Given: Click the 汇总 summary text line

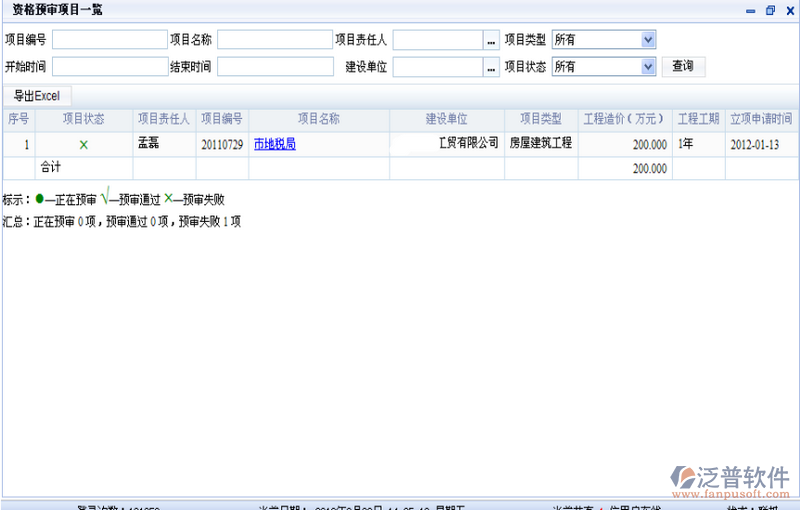Looking at the screenshot, I should point(121,222).
